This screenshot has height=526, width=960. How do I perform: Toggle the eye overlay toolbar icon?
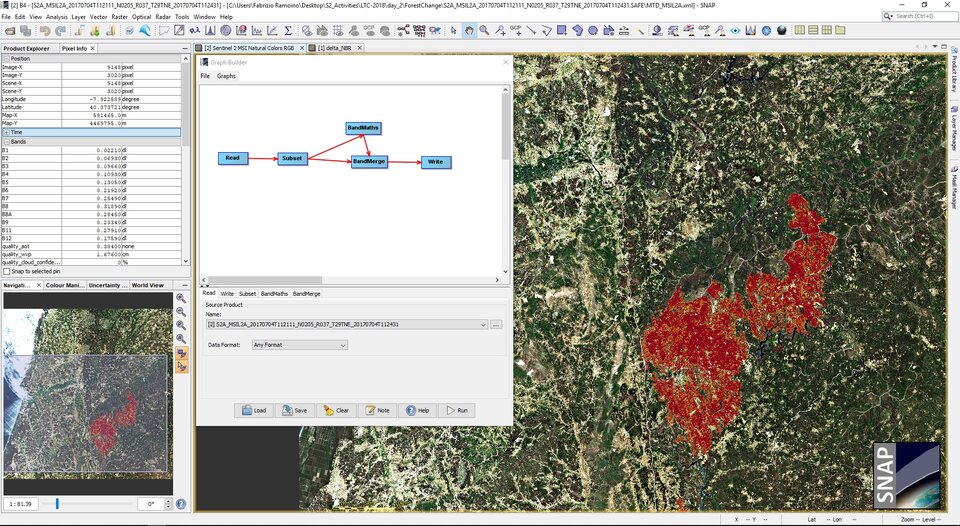point(735,30)
